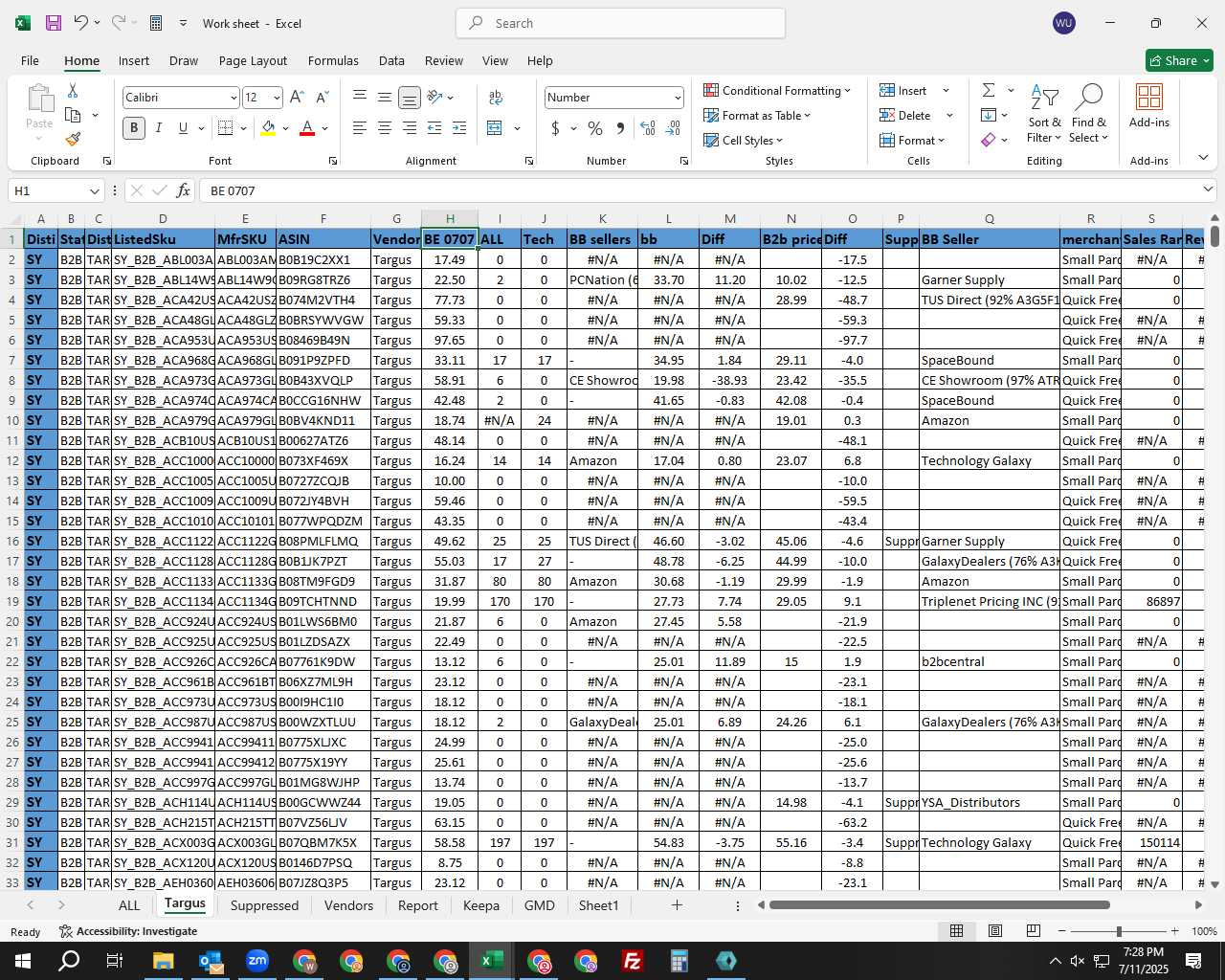
Task: Click the Font Color A icon
Action: tap(307, 128)
